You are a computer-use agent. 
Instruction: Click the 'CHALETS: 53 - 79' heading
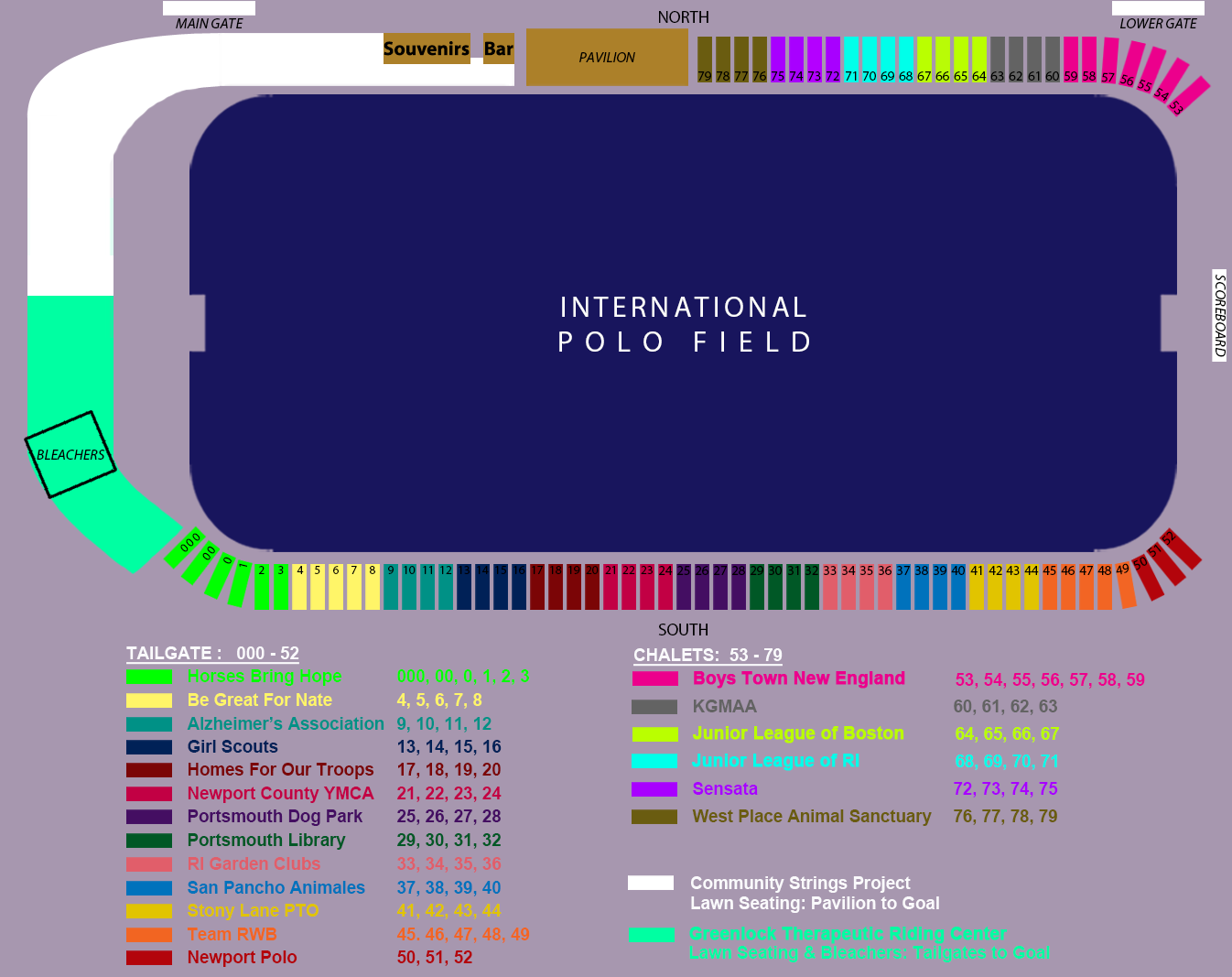tap(708, 656)
